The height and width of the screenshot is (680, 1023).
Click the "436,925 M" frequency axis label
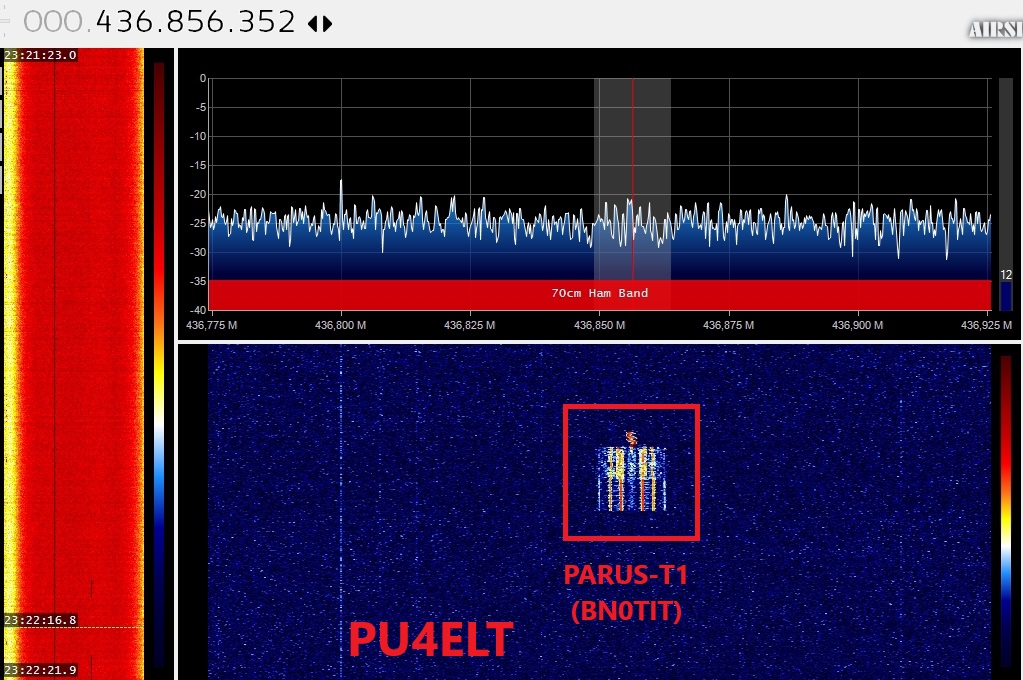pos(986,325)
